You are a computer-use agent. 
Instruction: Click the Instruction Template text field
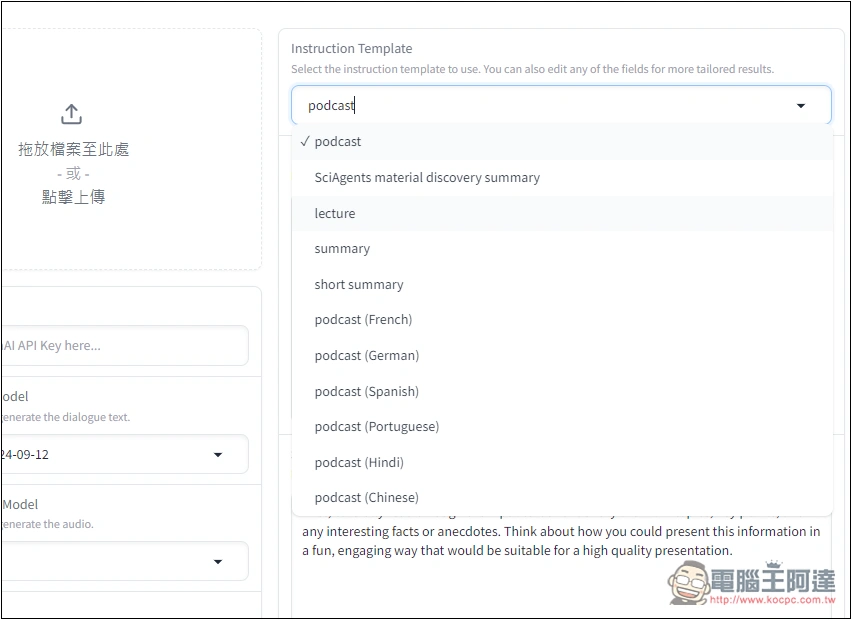point(543,105)
